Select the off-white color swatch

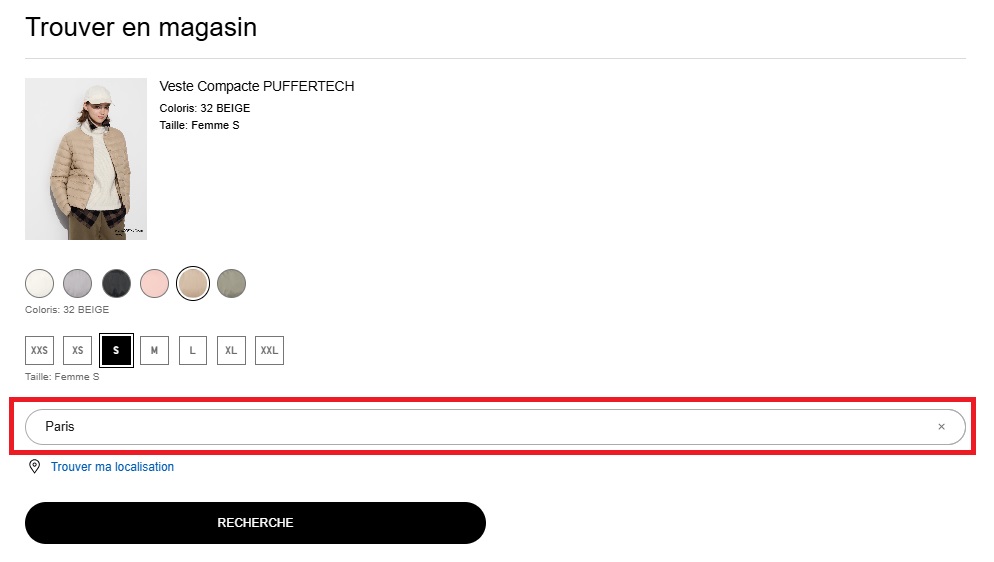pyautogui.click(x=39, y=284)
